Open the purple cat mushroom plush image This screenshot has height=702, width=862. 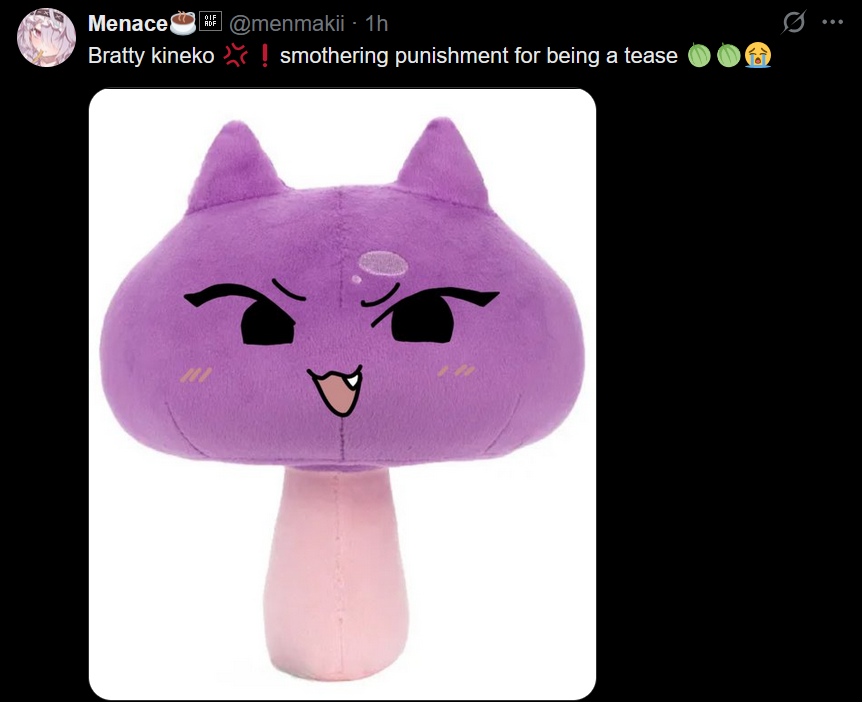pos(342,394)
